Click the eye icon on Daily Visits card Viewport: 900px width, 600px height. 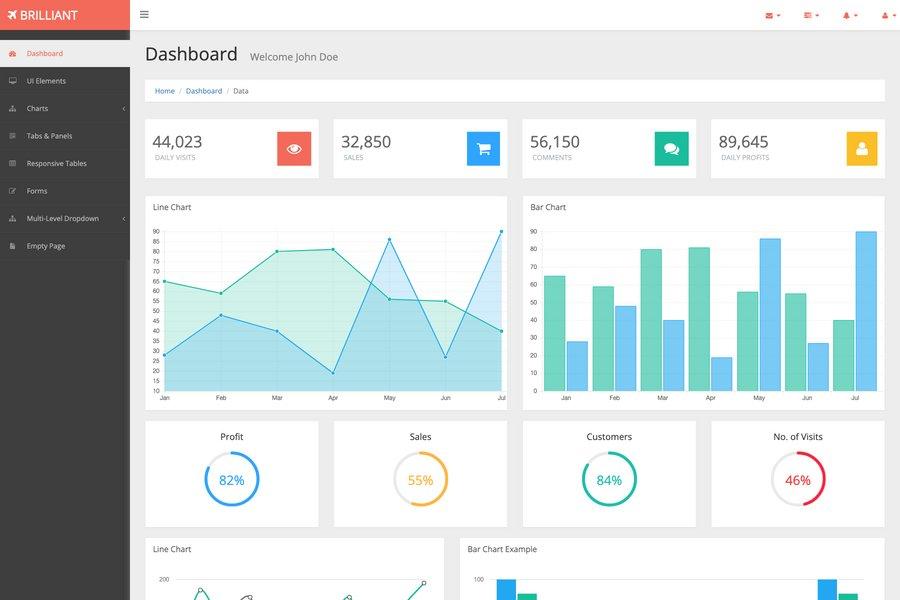point(295,147)
